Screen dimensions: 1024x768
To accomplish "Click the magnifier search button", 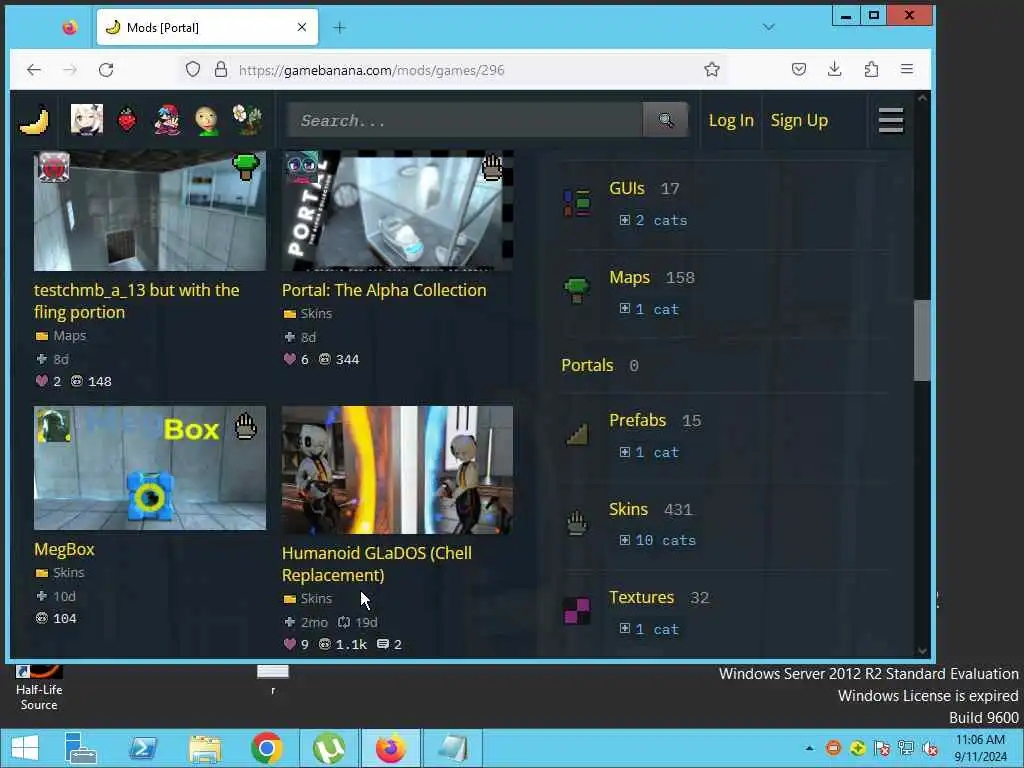I will (665, 120).
